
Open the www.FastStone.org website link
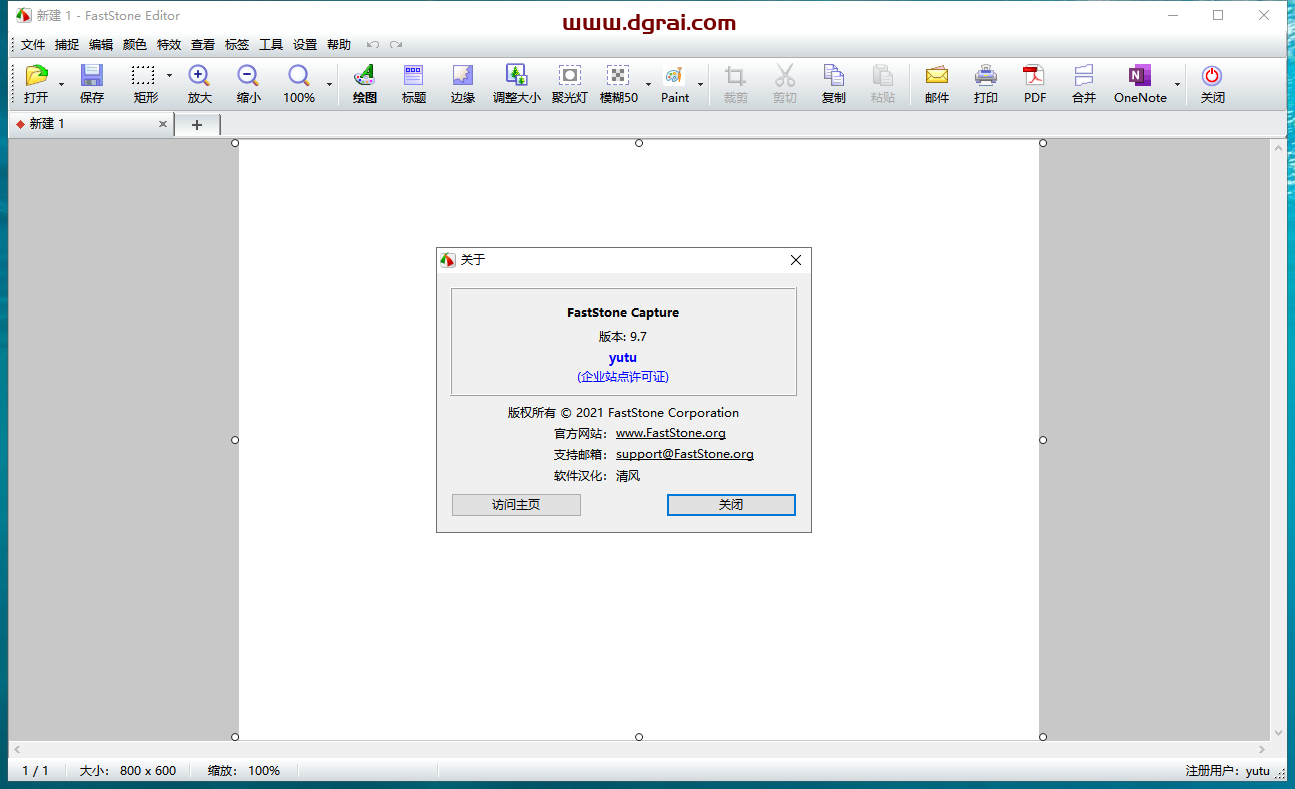670,434
